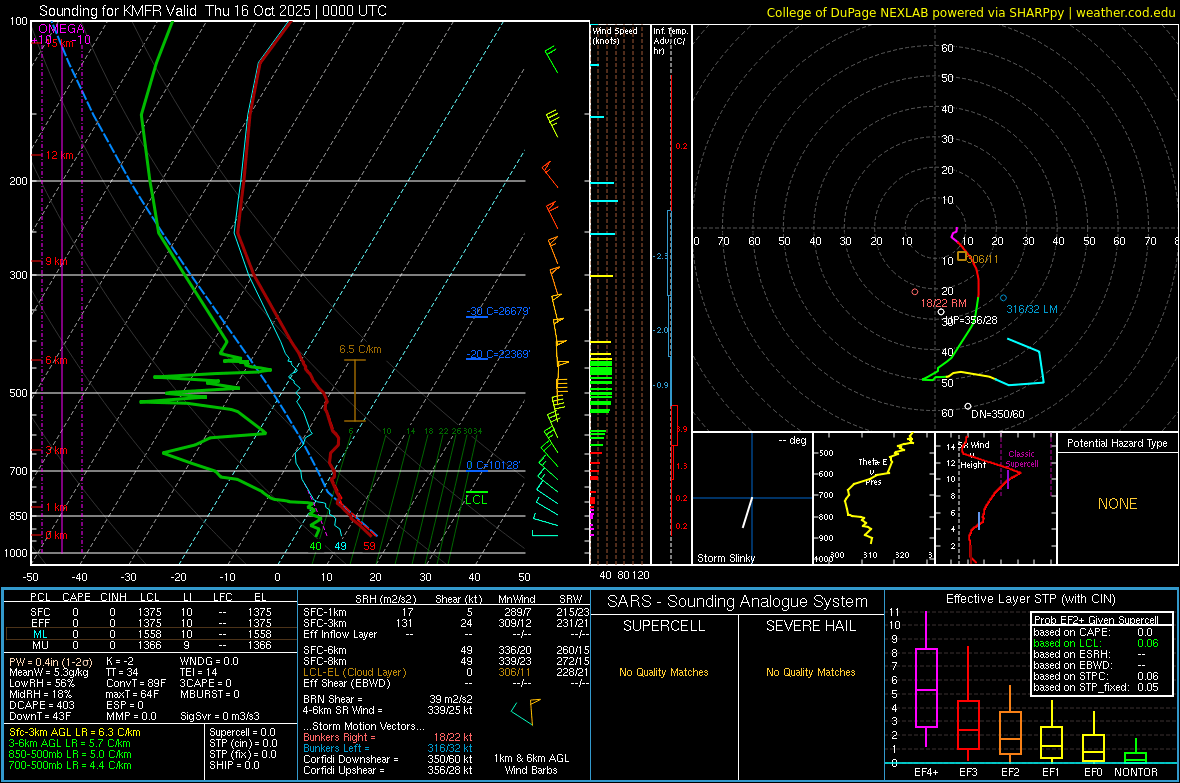Click the SFC-1km shear row
Image resolution: width=1180 pixels, height=783 pixels.
tap(446, 612)
